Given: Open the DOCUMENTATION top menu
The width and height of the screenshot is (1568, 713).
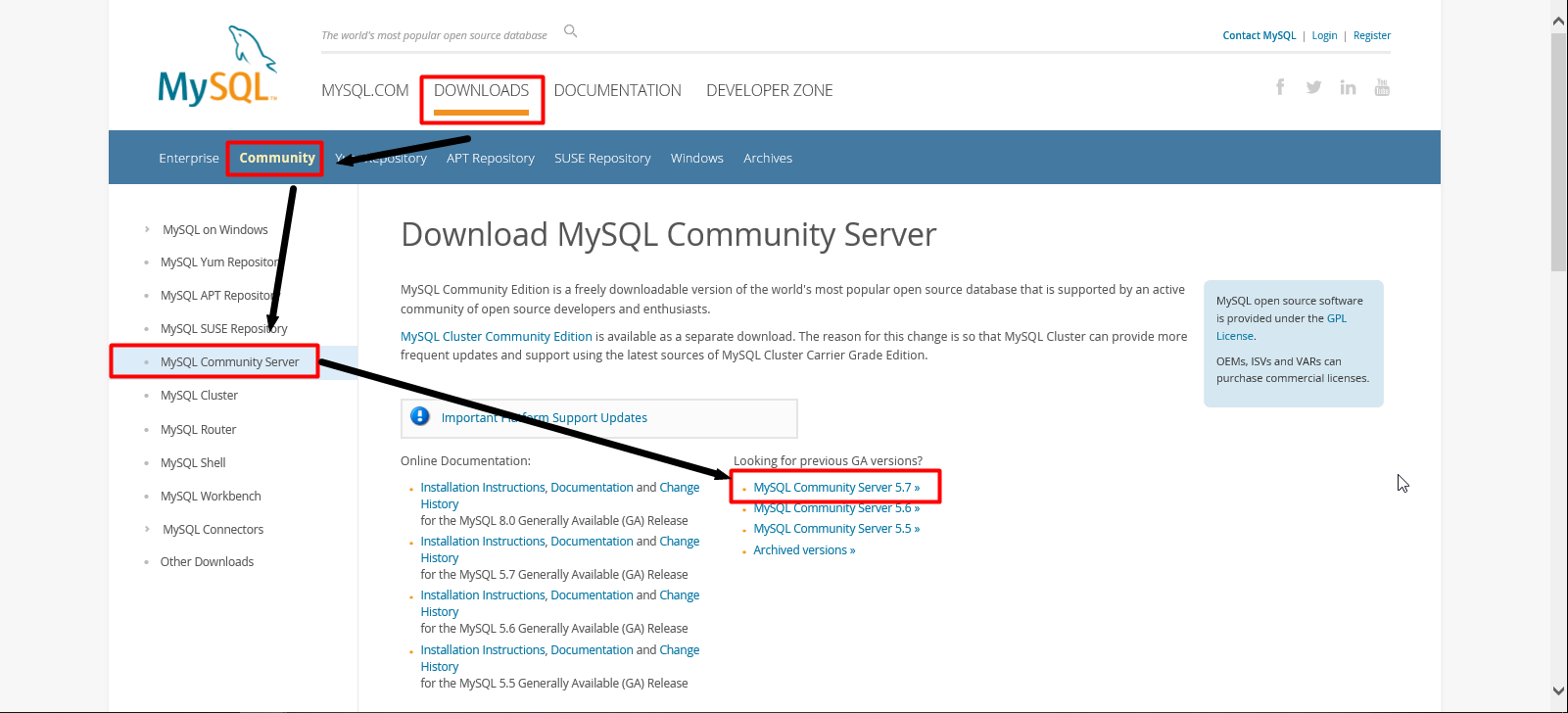Looking at the screenshot, I should pos(617,90).
